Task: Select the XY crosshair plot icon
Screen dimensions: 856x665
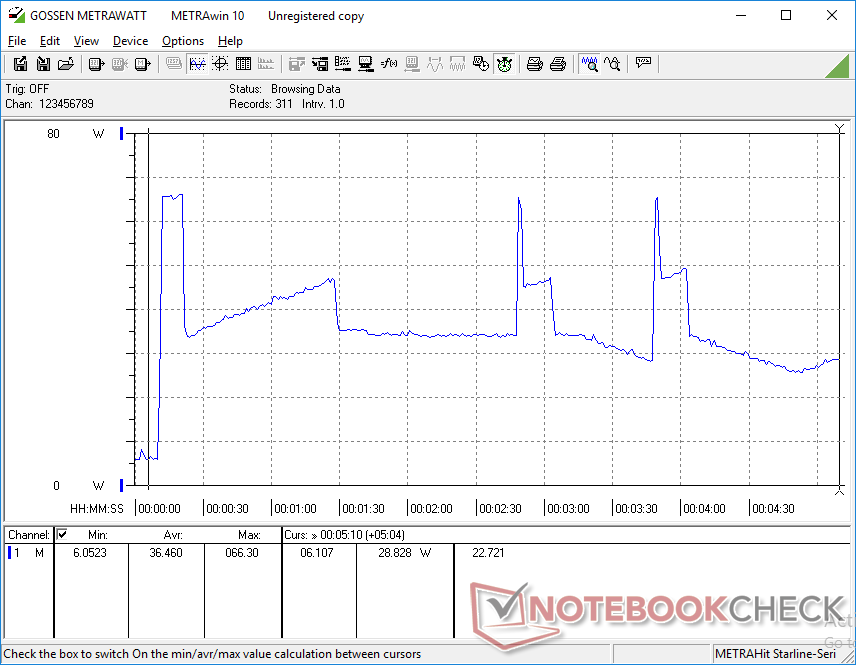Action: tap(220, 64)
